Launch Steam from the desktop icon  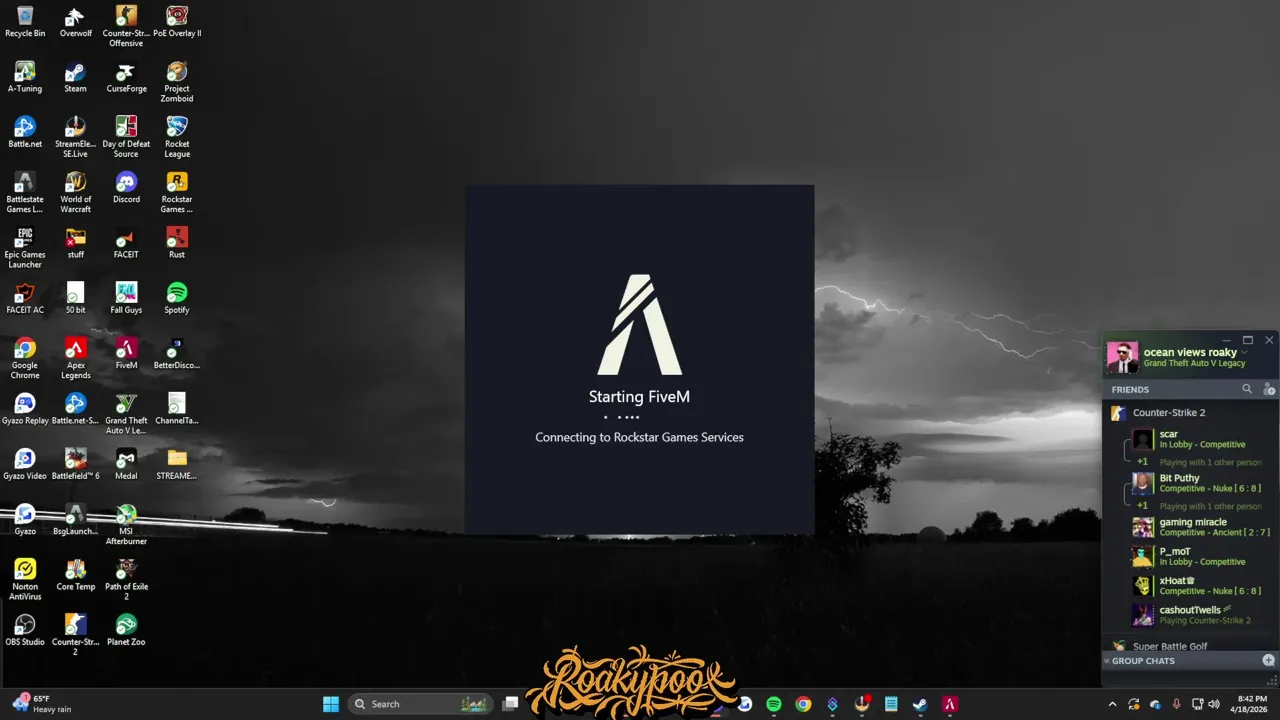(76, 77)
